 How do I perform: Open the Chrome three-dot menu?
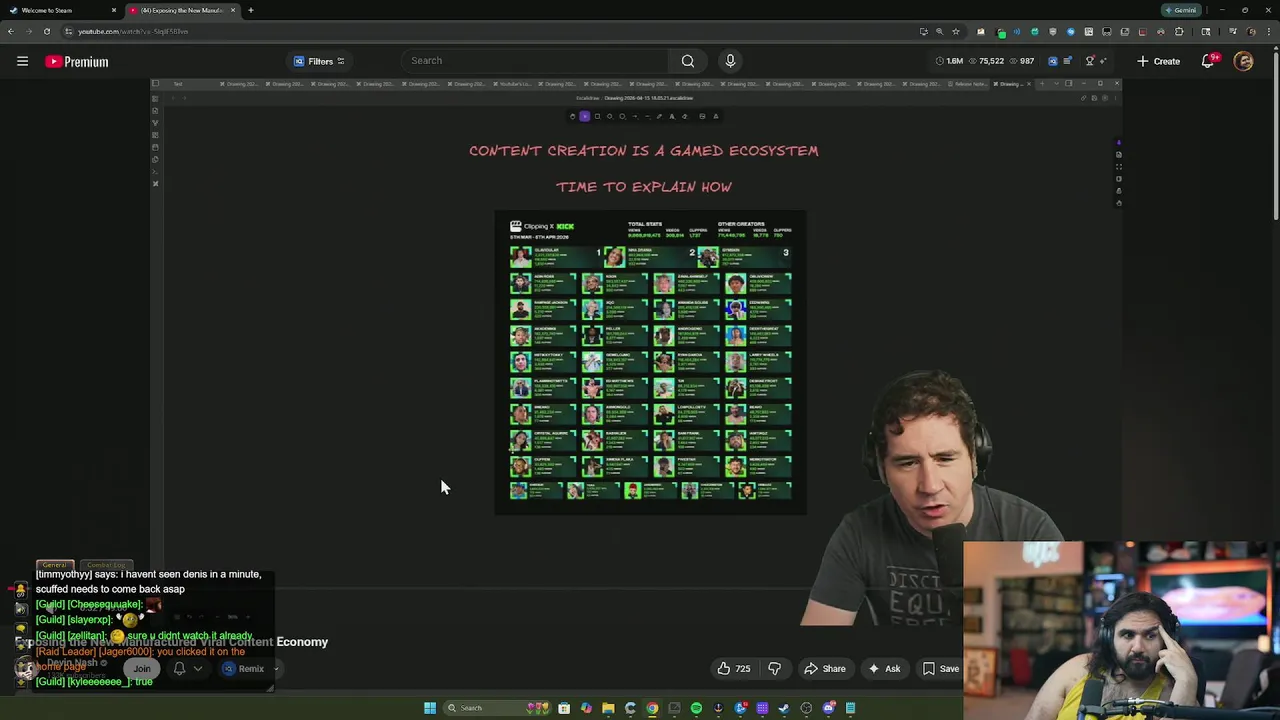(x=1269, y=31)
